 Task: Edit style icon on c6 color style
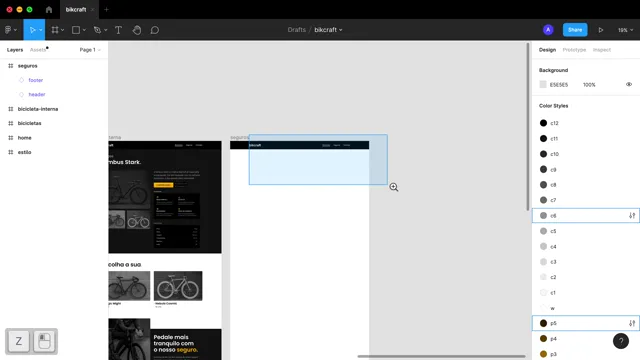tap(632, 216)
